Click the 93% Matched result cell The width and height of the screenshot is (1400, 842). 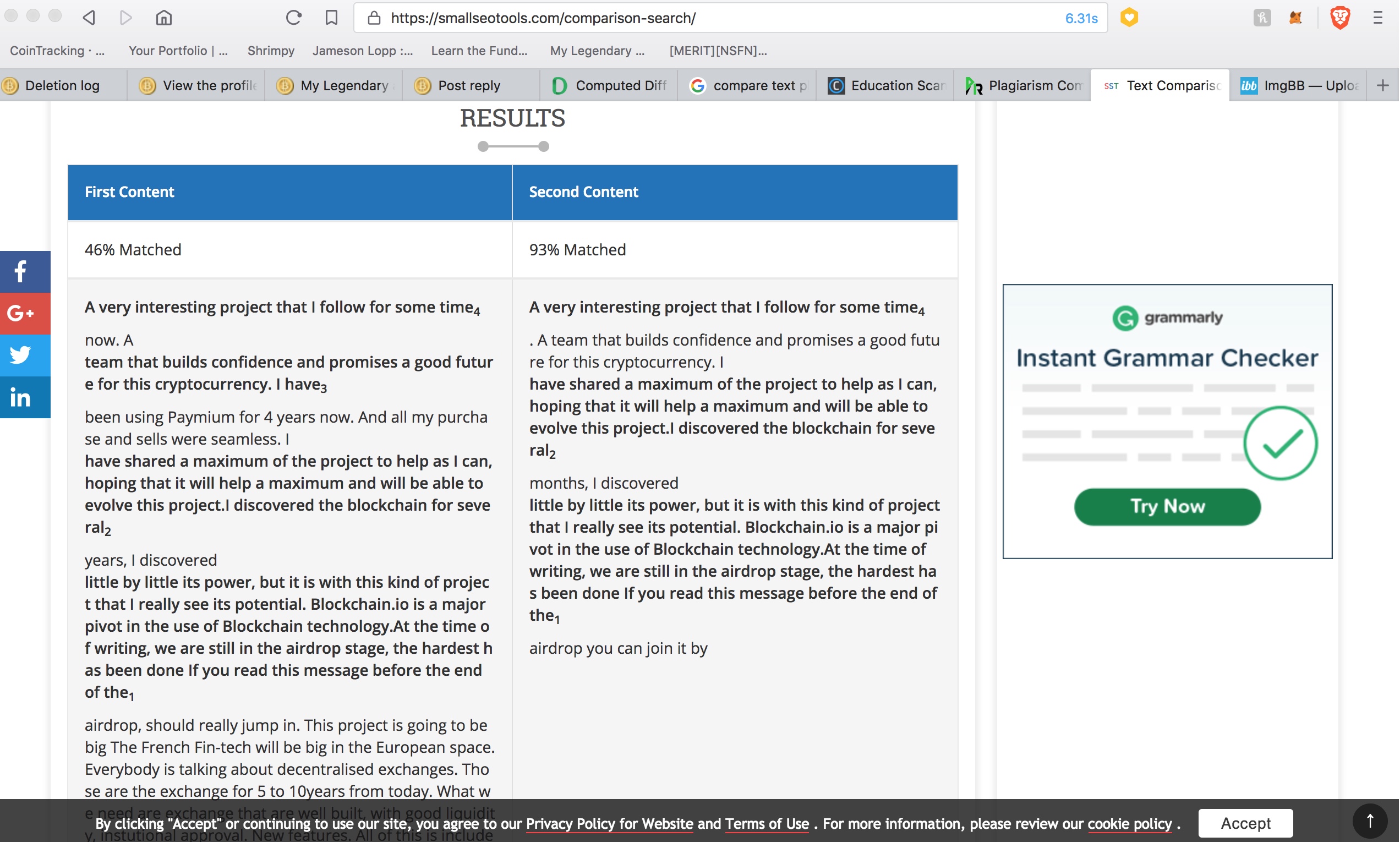[735, 250]
